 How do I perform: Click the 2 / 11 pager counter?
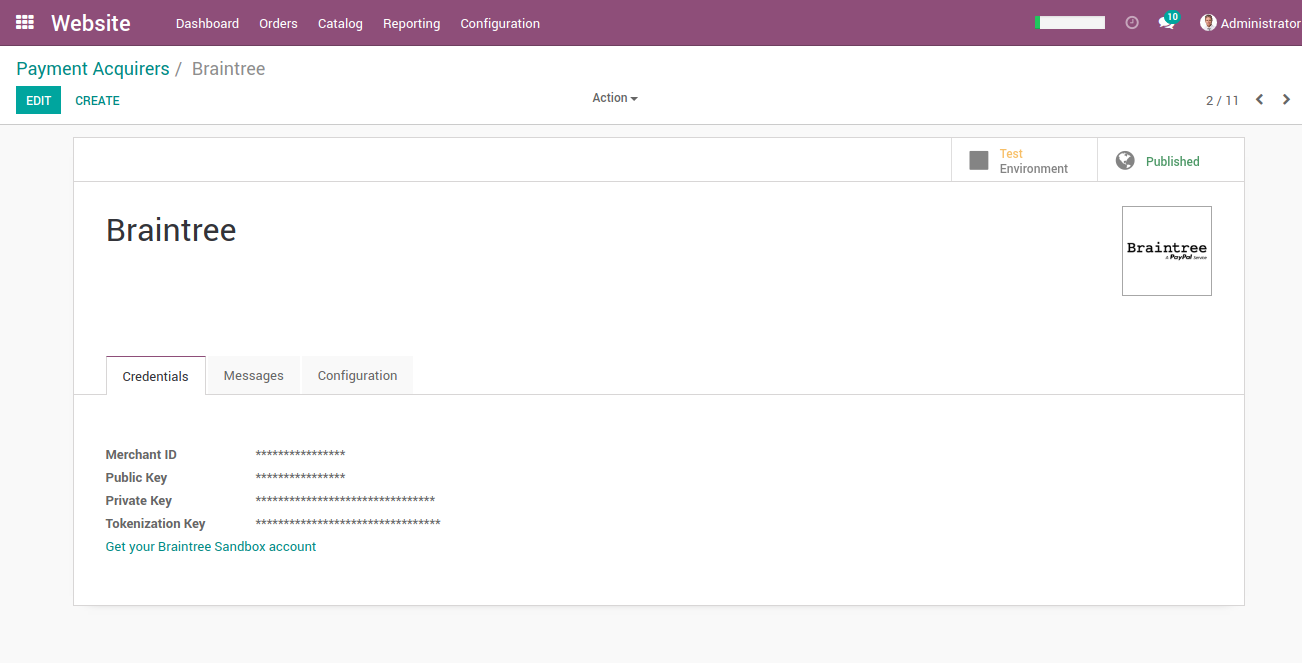pos(1222,100)
